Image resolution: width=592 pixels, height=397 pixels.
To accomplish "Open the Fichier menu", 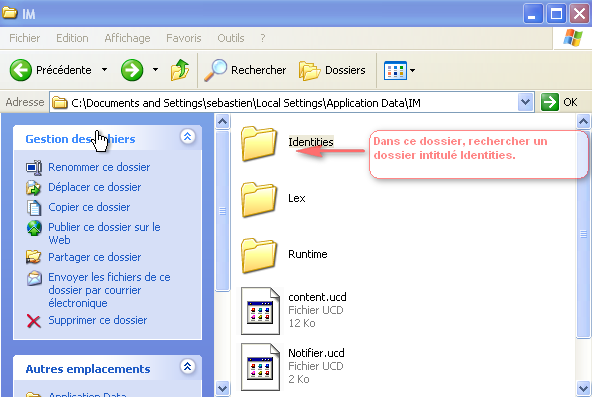I will point(25,38).
